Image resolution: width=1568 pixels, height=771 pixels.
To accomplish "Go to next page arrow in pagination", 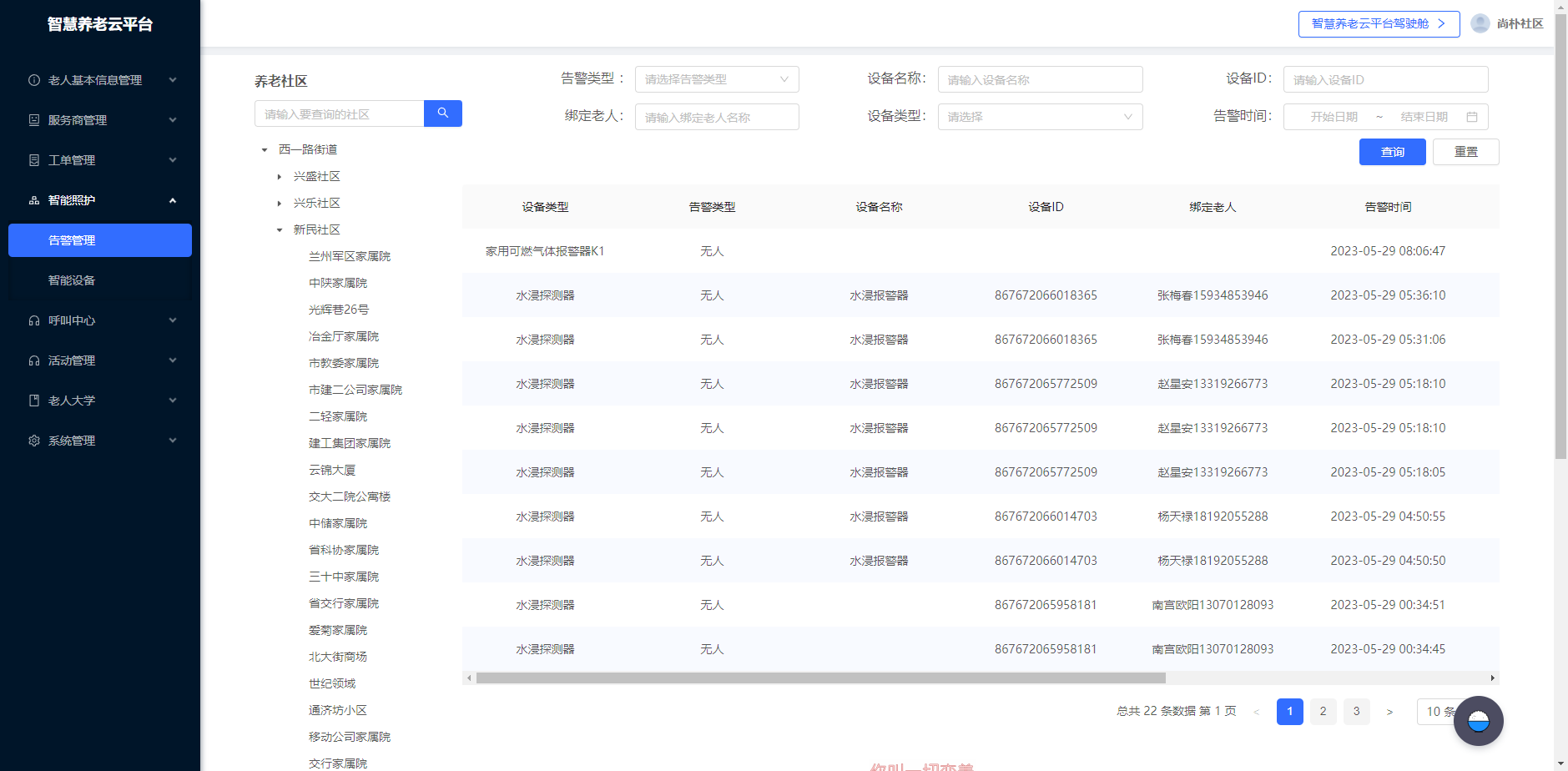I will click(x=1389, y=712).
